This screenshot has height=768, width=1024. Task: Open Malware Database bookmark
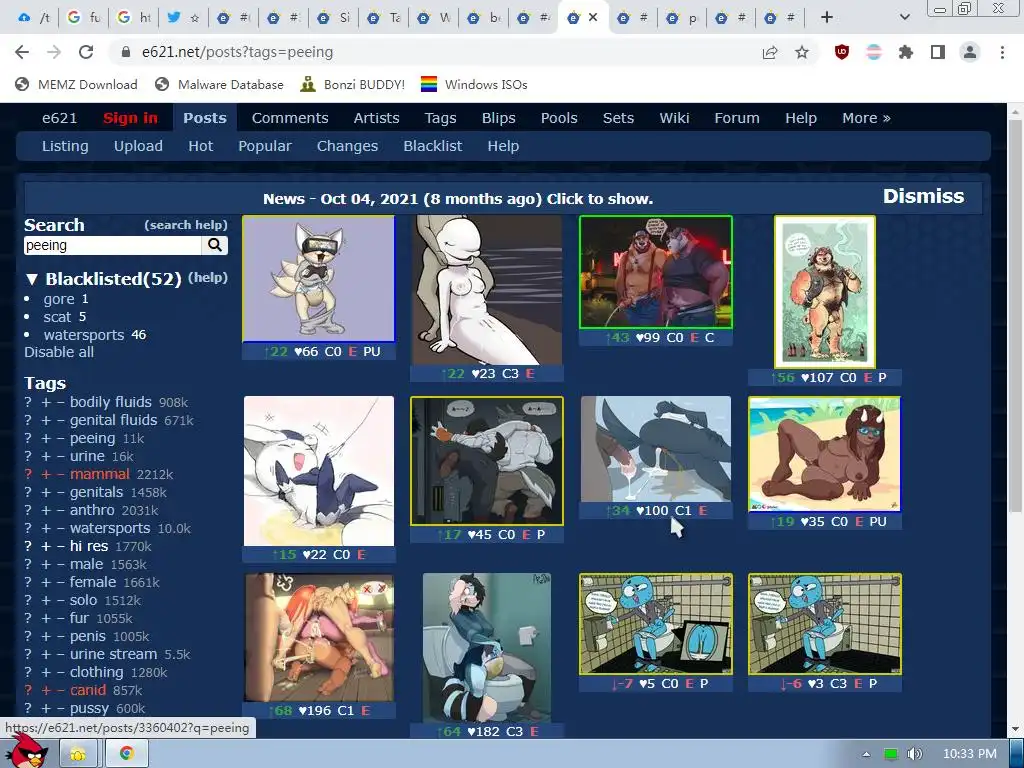click(x=219, y=84)
